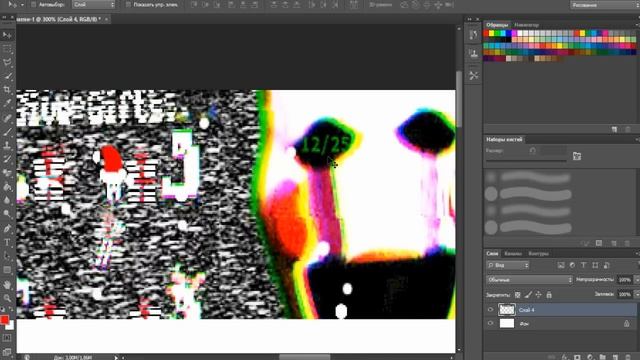This screenshot has width=640, height=360.
Task: Toggle lock image pixels brush icon
Action: (528, 294)
